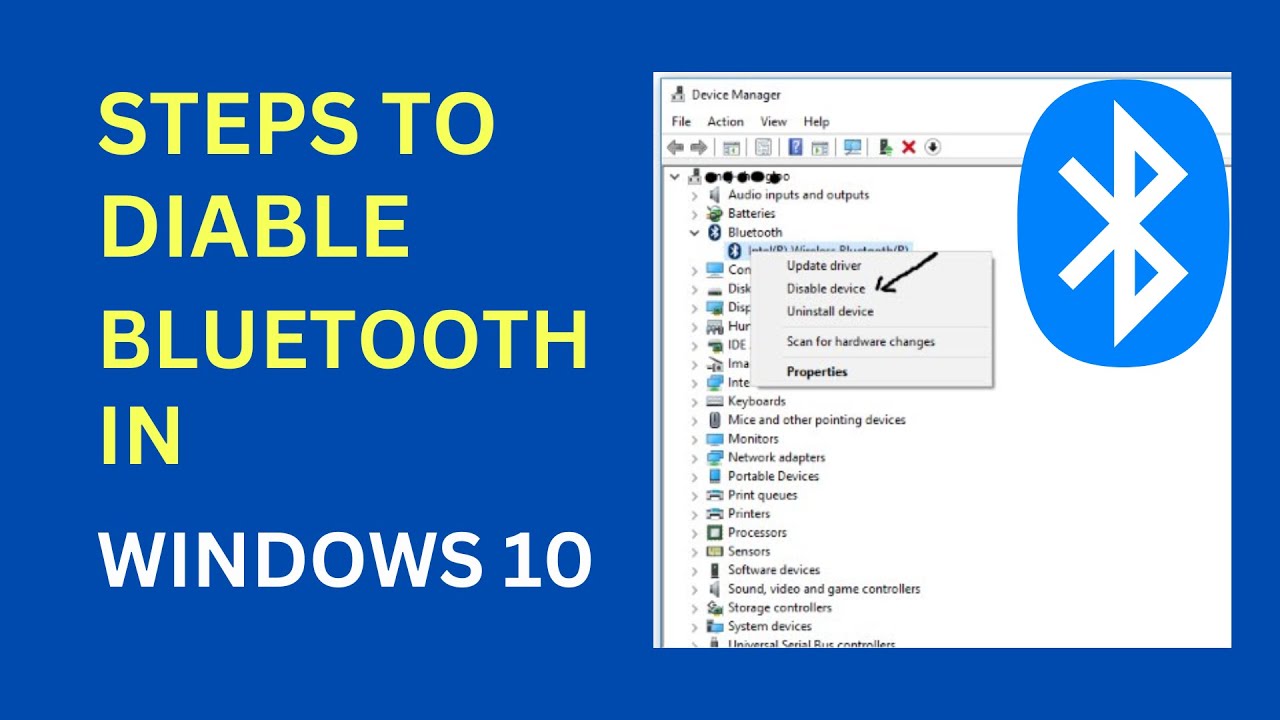The width and height of the screenshot is (1280, 720).
Task: Click the Forward arrow toolbar icon
Action: pos(698,147)
